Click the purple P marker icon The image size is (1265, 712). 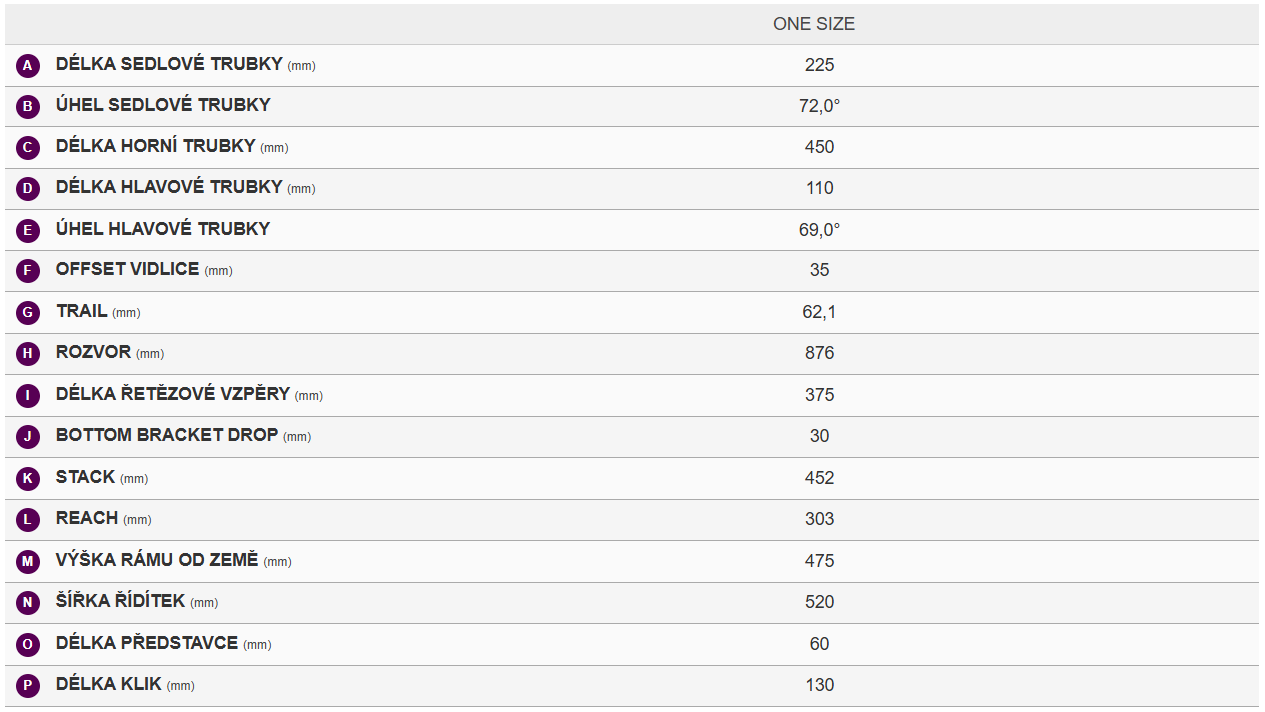(x=28, y=686)
